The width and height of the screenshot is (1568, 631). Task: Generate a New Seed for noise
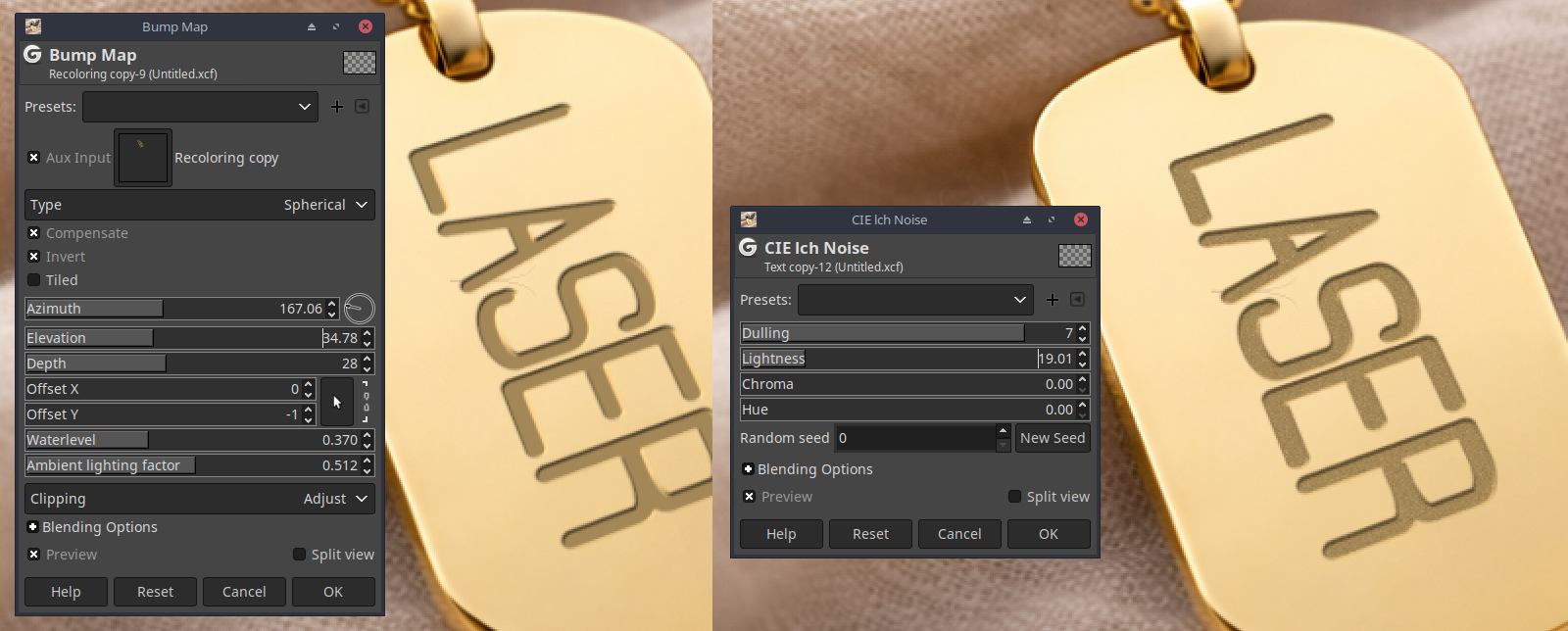click(x=1053, y=438)
